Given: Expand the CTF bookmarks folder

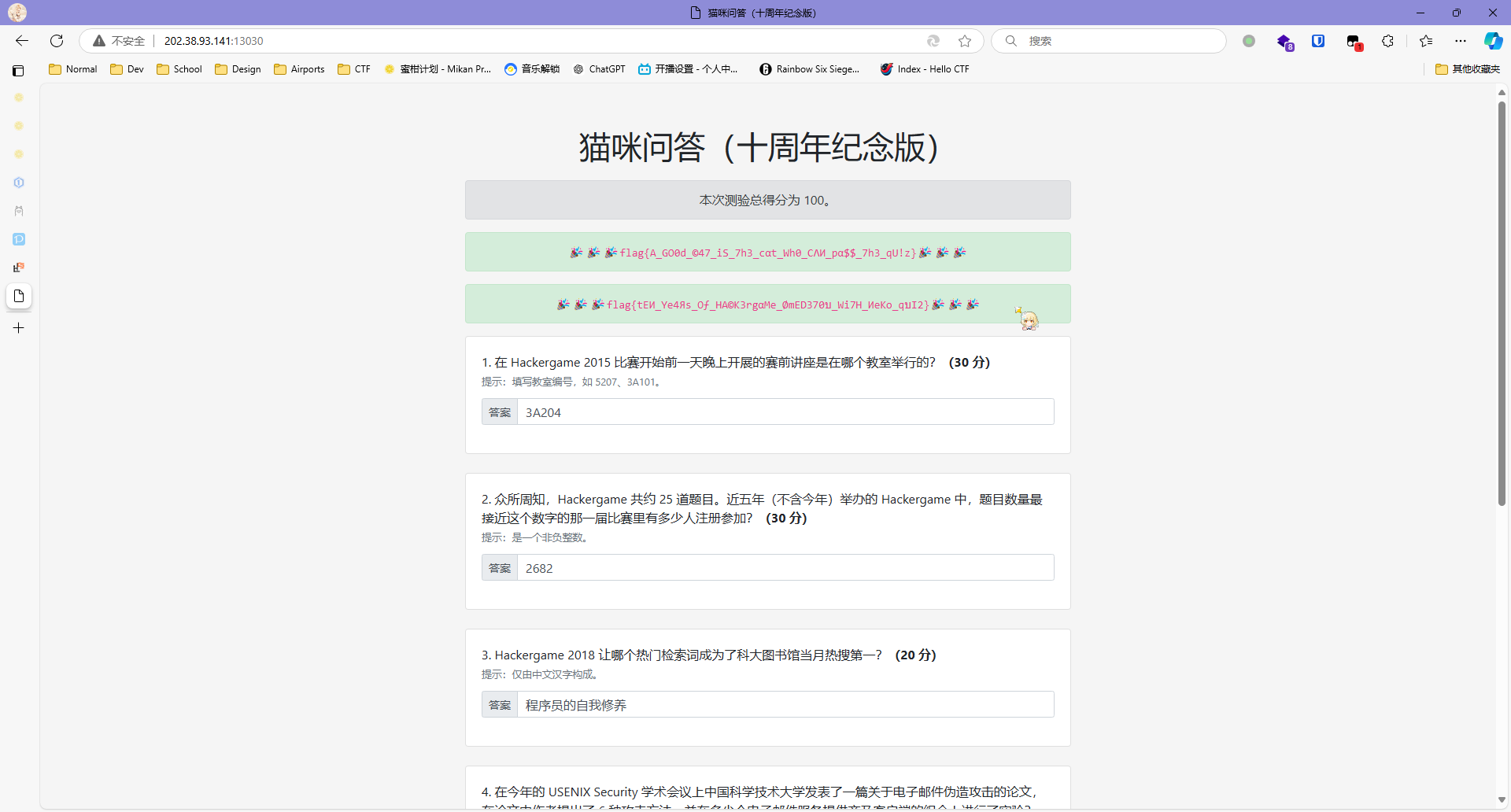Looking at the screenshot, I should coord(354,69).
